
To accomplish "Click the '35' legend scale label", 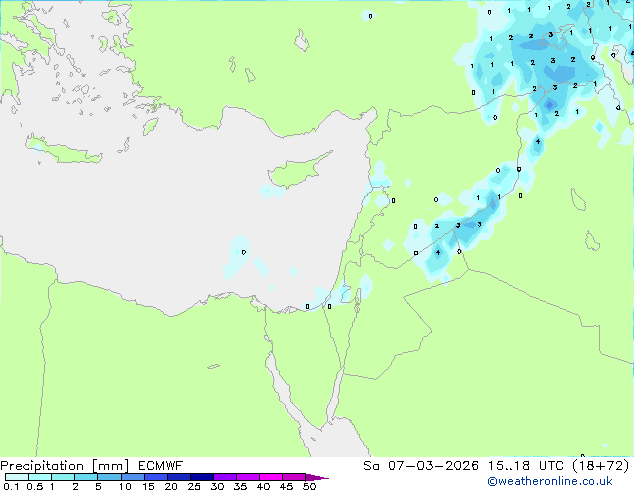I will click(241, 486).
